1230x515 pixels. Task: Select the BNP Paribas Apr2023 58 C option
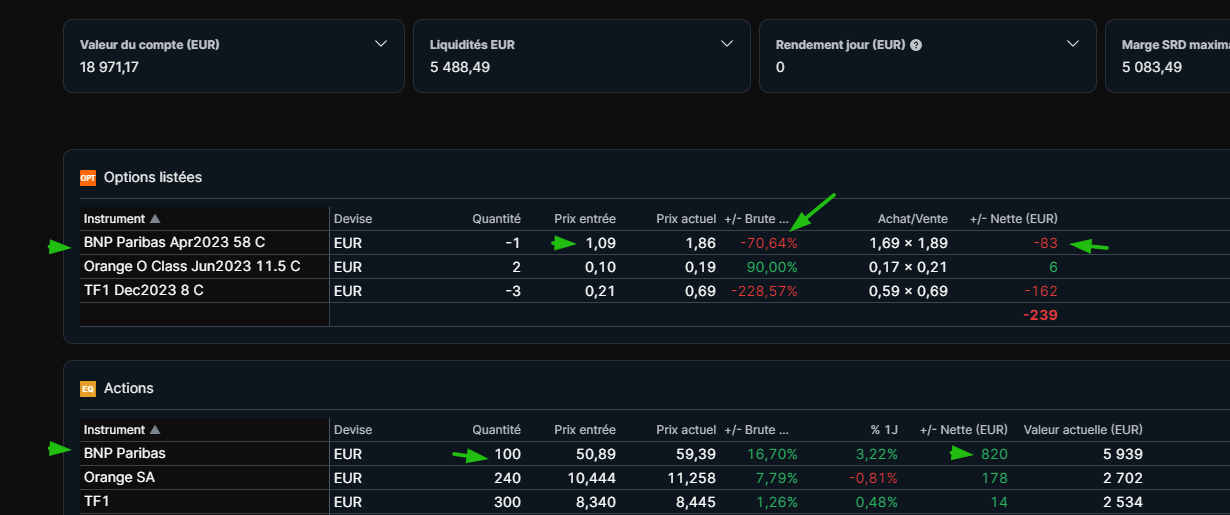(x=174, y=242)
